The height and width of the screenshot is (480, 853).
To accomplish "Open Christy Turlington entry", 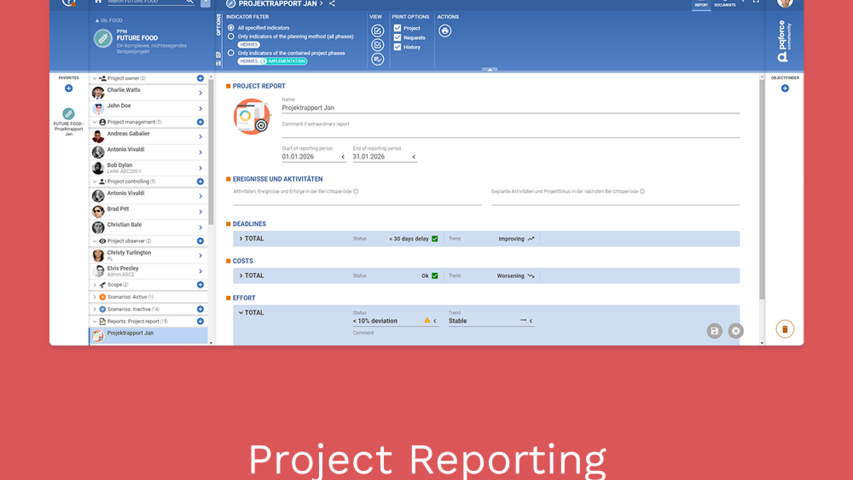I will pyautogui.click(x=149, y=255).
